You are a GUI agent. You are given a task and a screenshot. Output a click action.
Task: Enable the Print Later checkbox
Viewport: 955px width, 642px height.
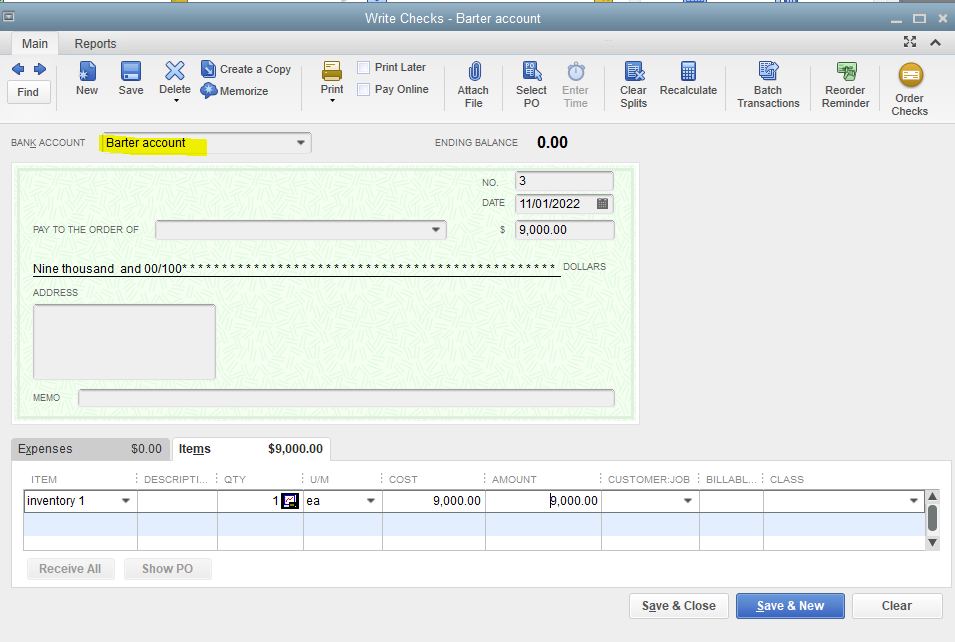tap(364, 68)
